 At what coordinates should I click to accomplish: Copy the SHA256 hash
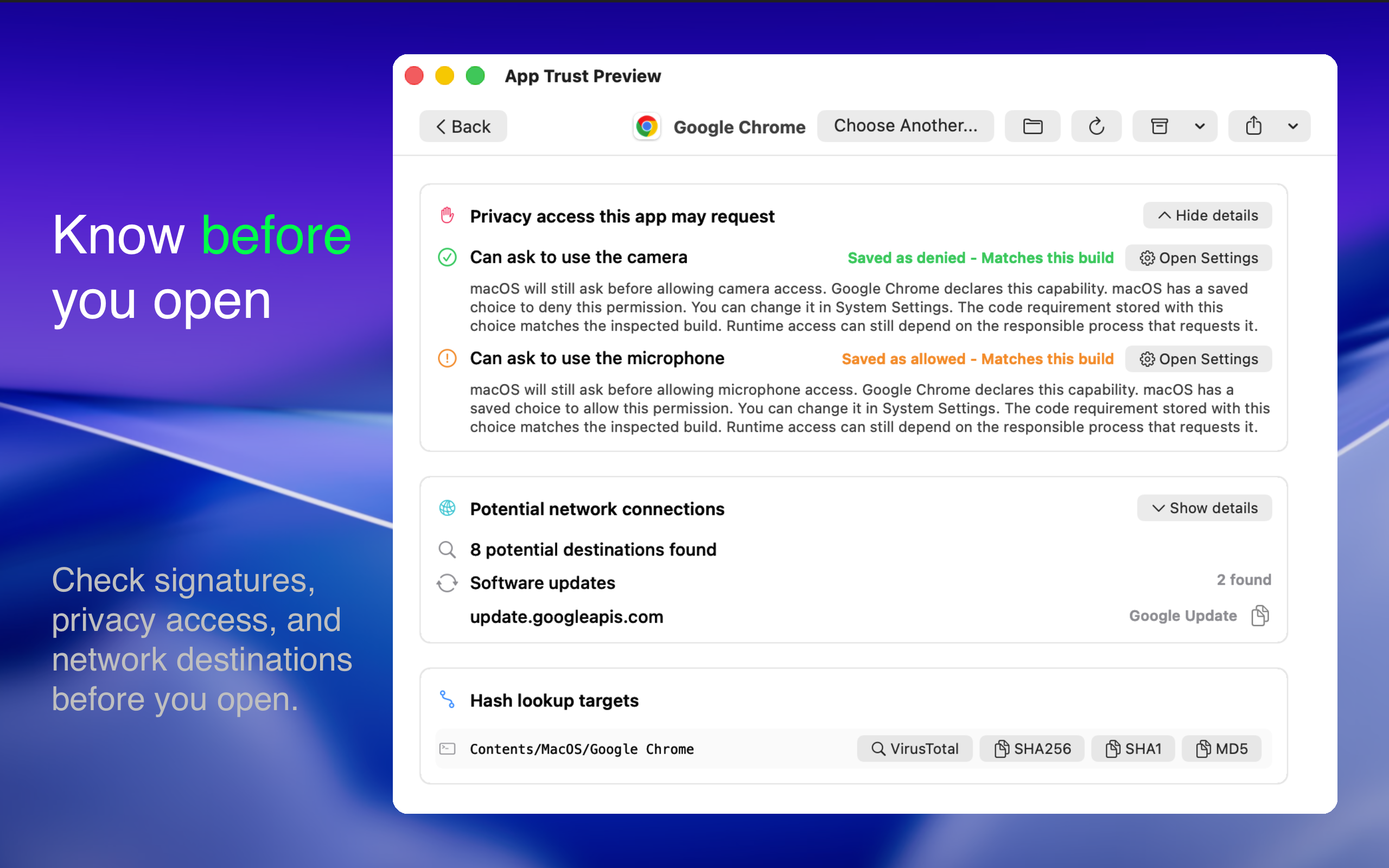point(1032,749)
